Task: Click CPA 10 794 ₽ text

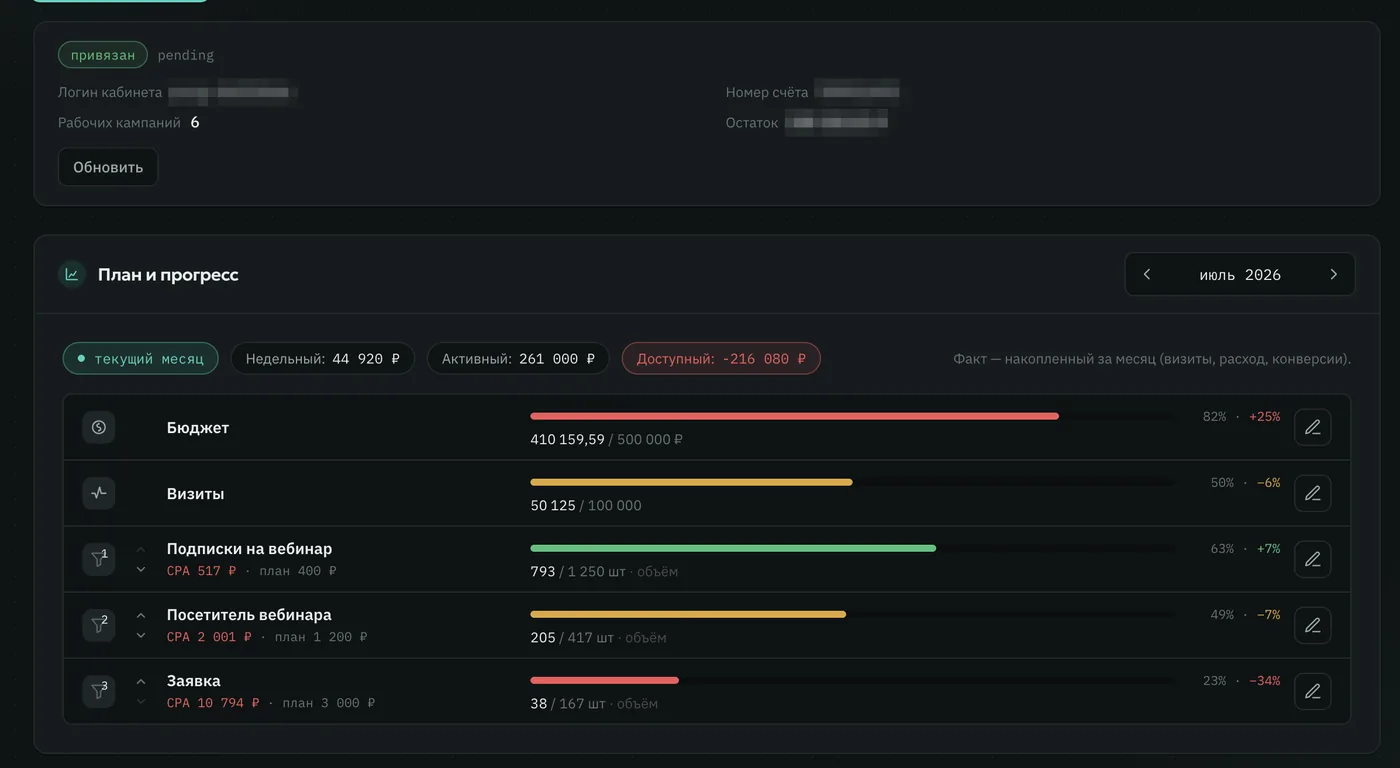Action: pyautogui.click(x=213, y=703)
